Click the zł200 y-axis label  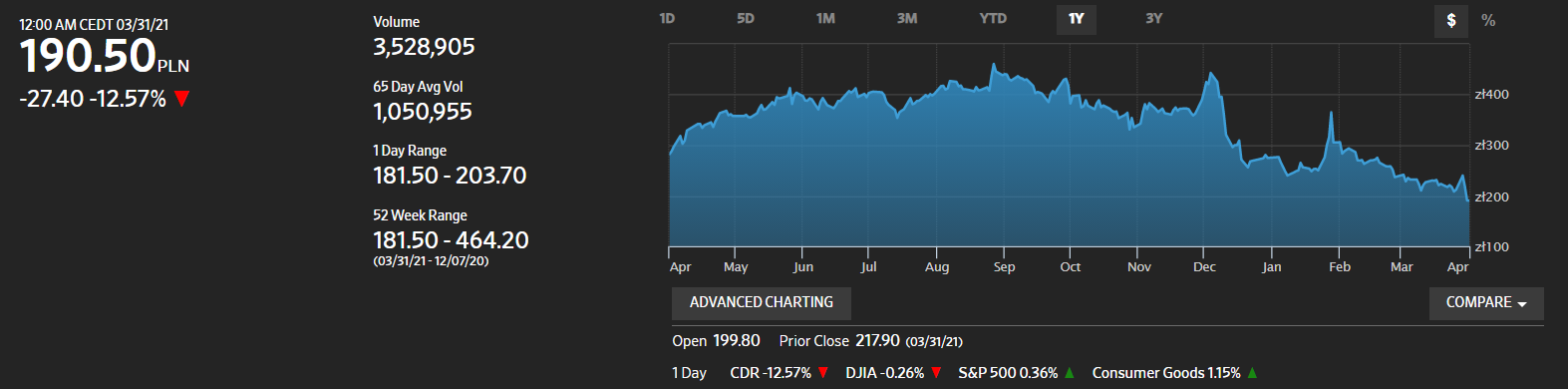tap(1492, 197)
